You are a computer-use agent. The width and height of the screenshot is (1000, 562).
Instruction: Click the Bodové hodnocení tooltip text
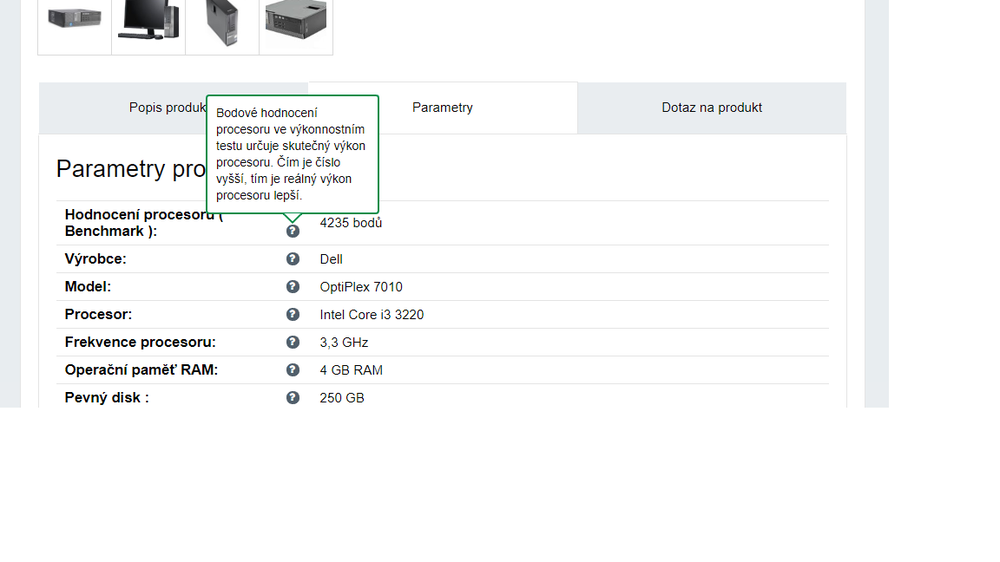[291, 154]
